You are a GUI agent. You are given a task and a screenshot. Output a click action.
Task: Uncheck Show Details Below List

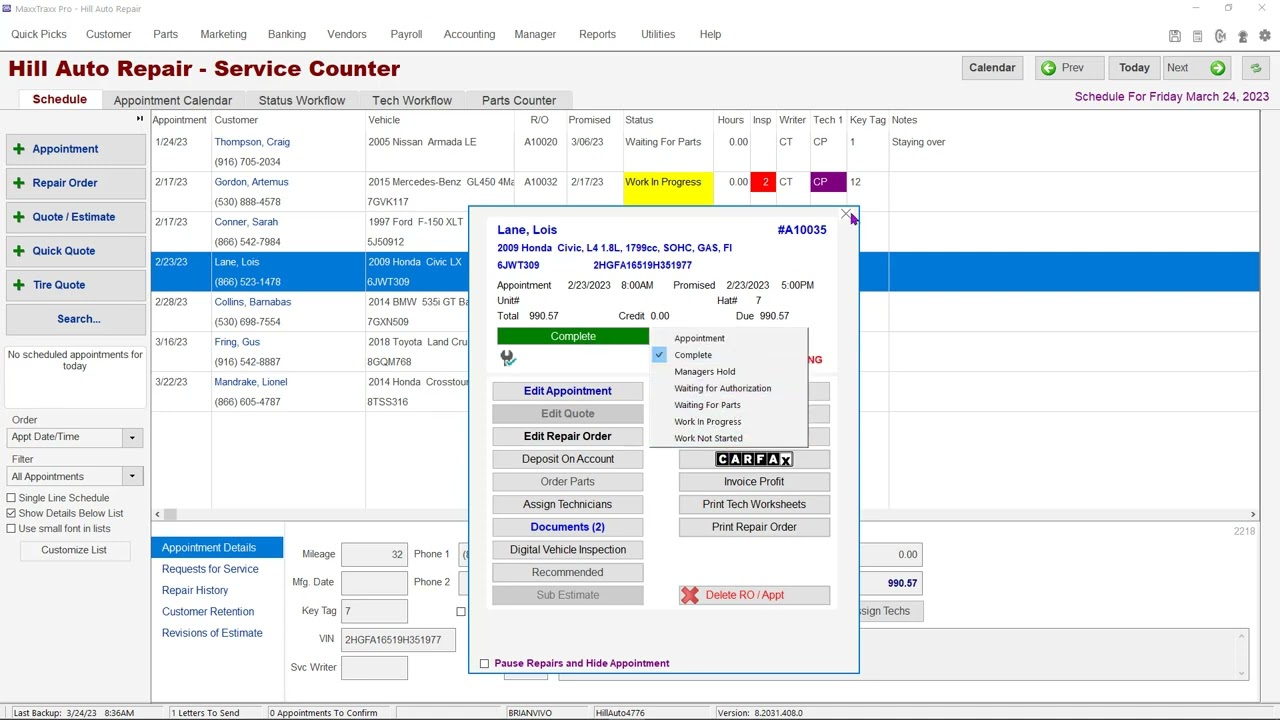click(x=11, y=513)
